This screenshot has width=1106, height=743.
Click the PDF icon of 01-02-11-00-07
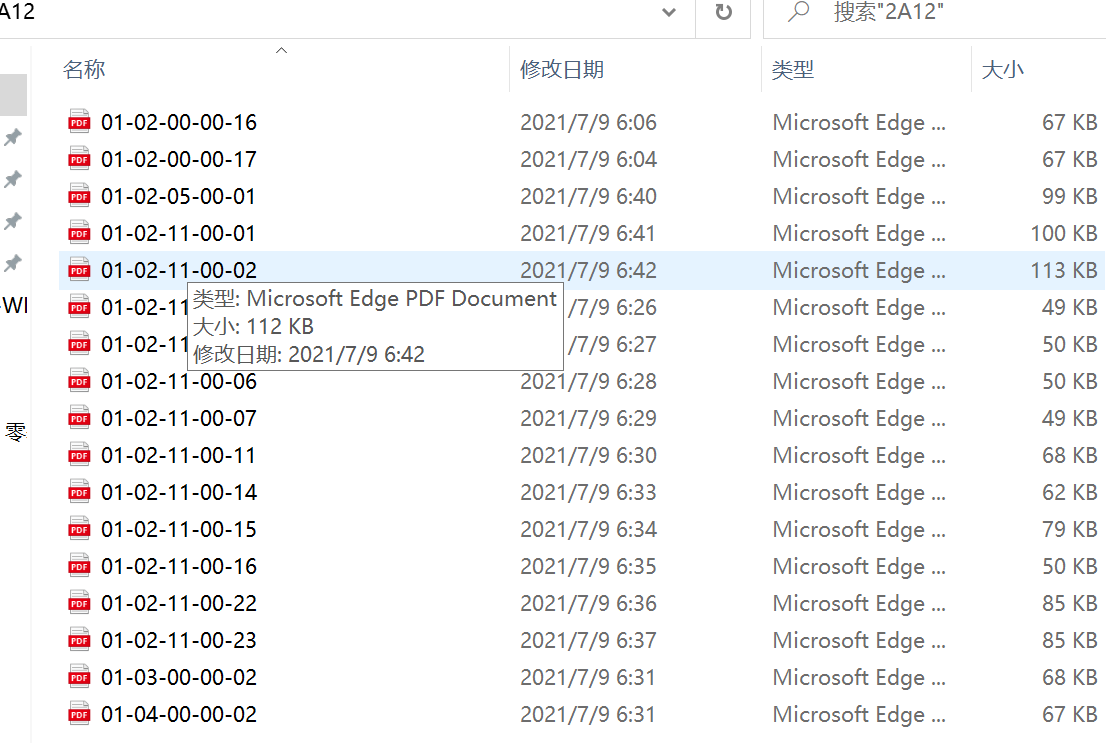(x=79, y=418)
